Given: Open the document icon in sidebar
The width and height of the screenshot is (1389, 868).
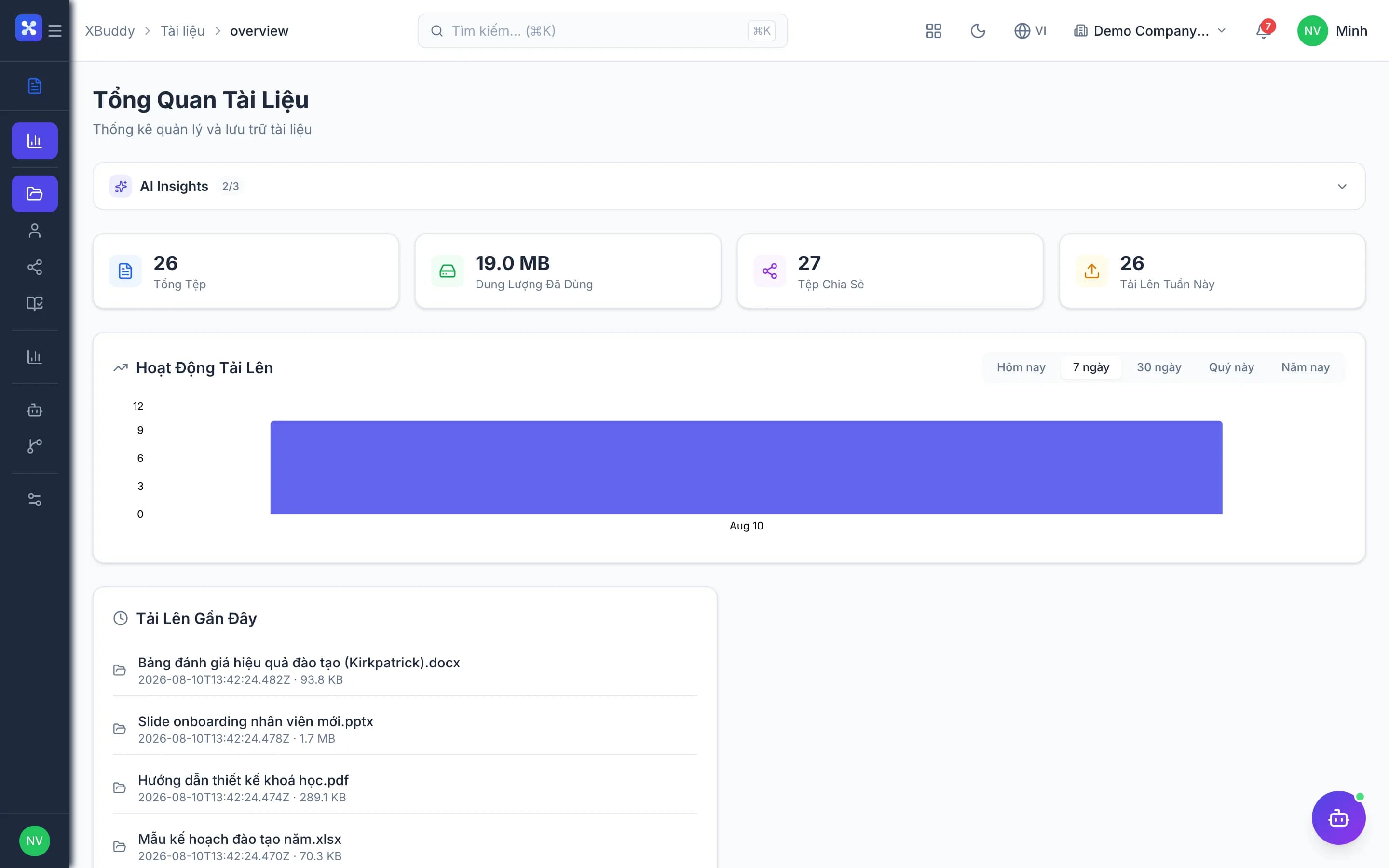Looking at the screenshot, I should 34,85.
